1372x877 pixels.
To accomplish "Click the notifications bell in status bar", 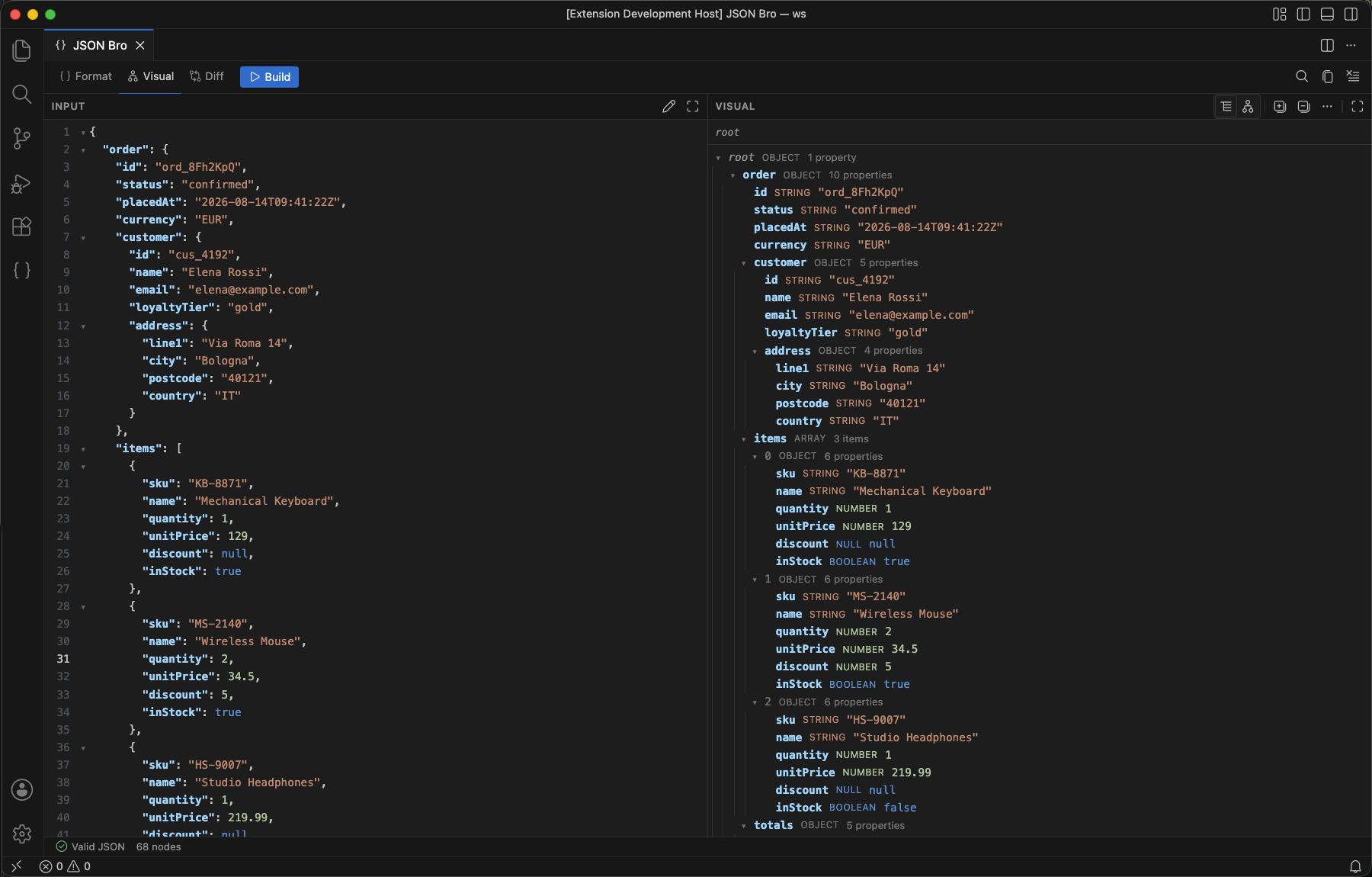I will tap(1355, 866).
